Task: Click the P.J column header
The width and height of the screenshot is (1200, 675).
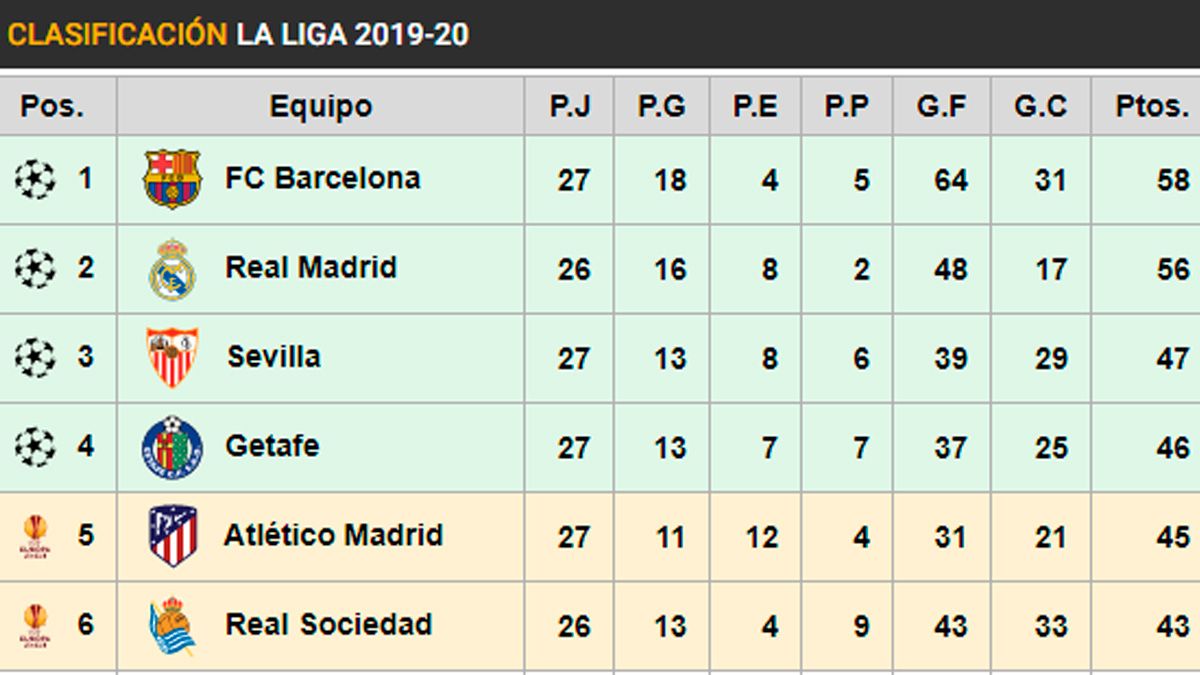Action: coord(570,106)
